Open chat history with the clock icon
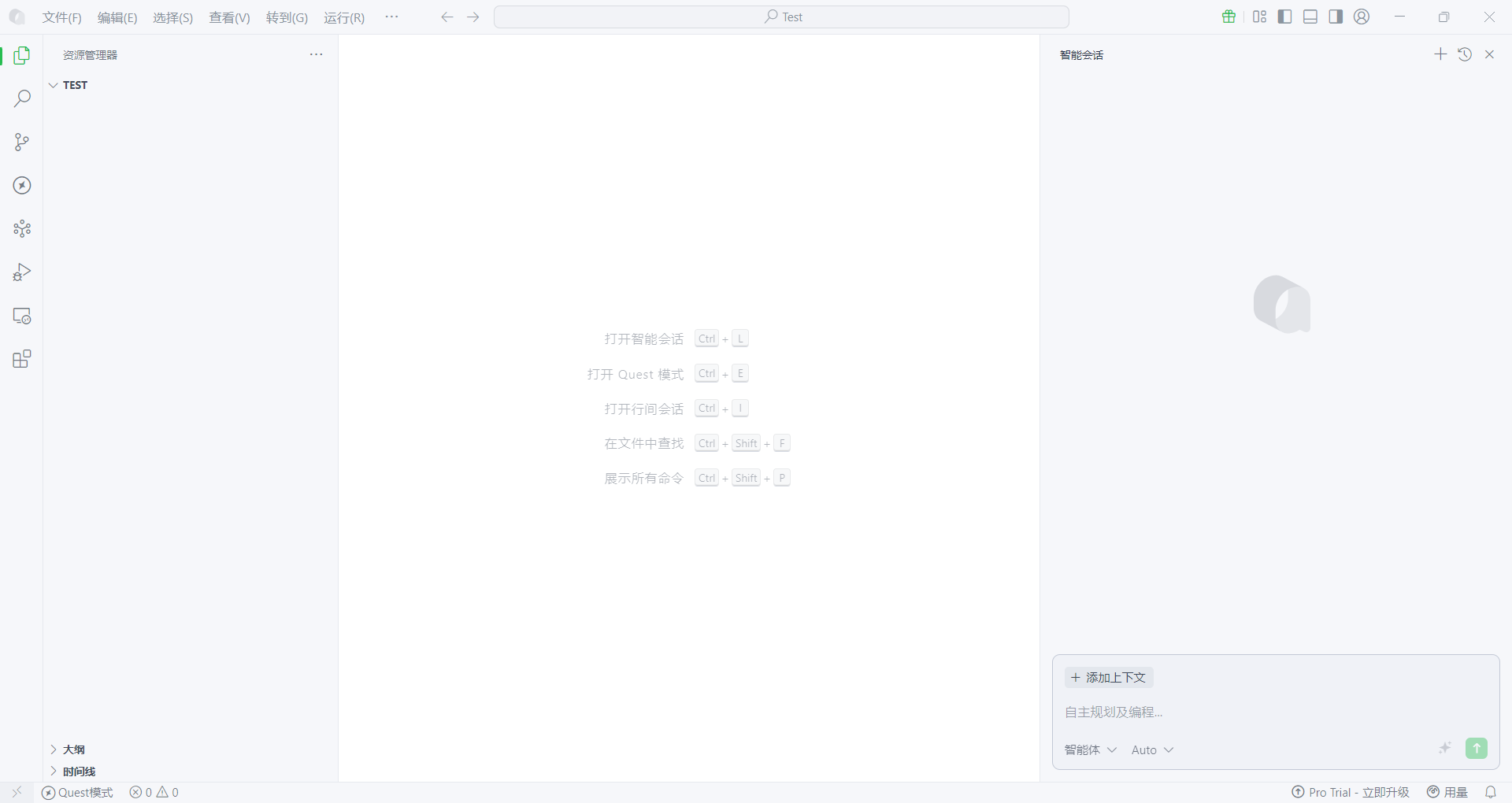The width and height of the screenshot is (1512, 803). (1466, 54)
